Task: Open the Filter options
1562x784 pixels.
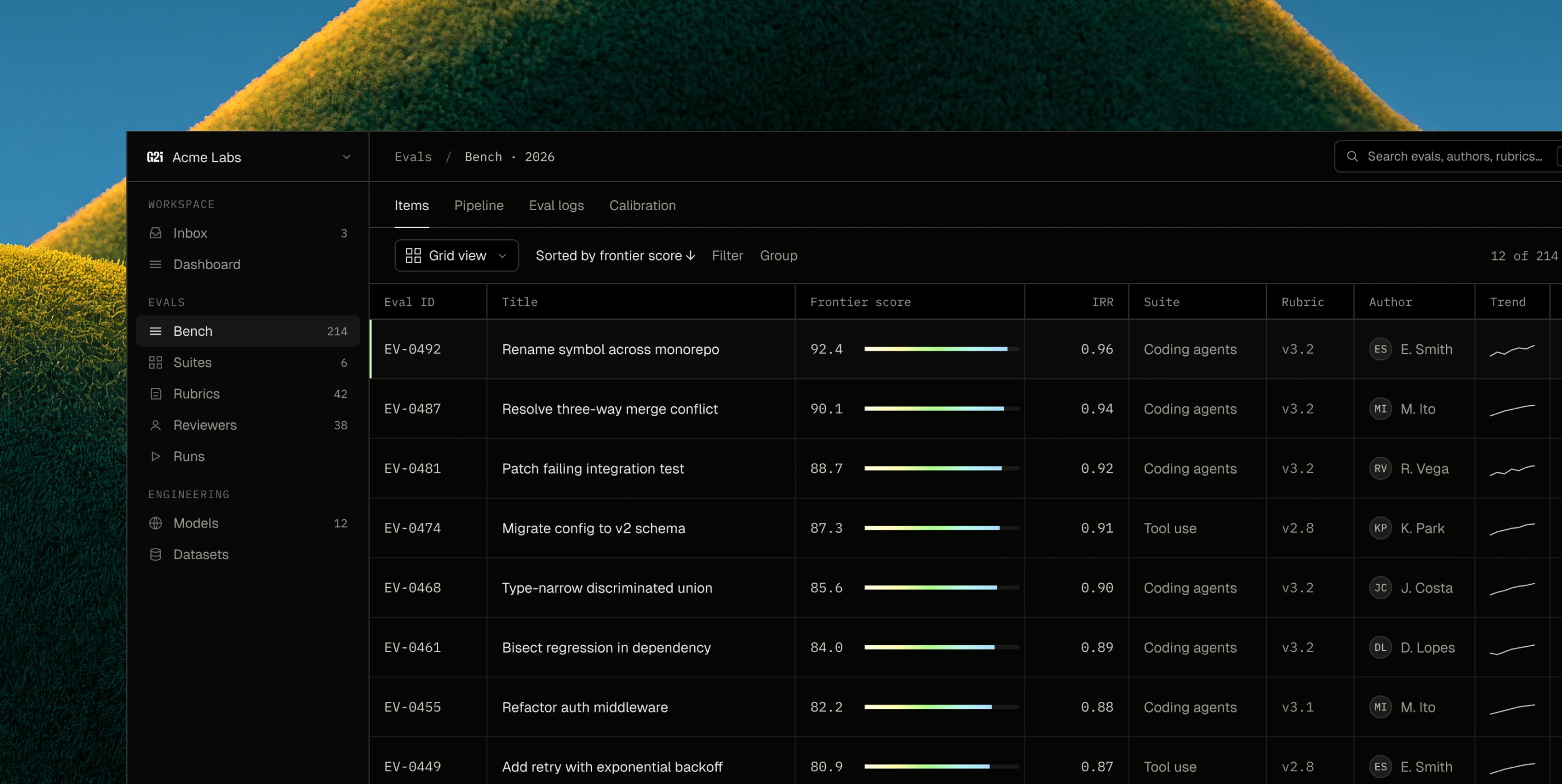Action: (x=727, y=255)
